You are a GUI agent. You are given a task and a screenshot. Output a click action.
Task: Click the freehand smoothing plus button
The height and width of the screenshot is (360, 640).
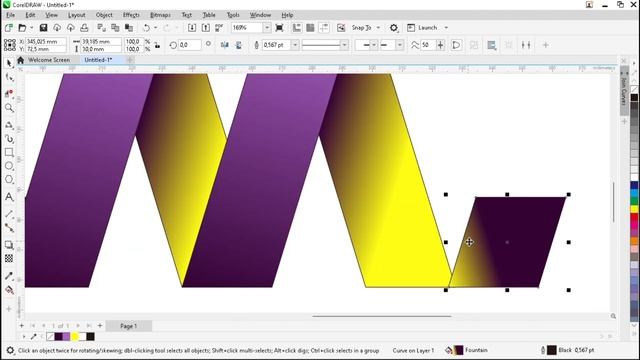440,45
